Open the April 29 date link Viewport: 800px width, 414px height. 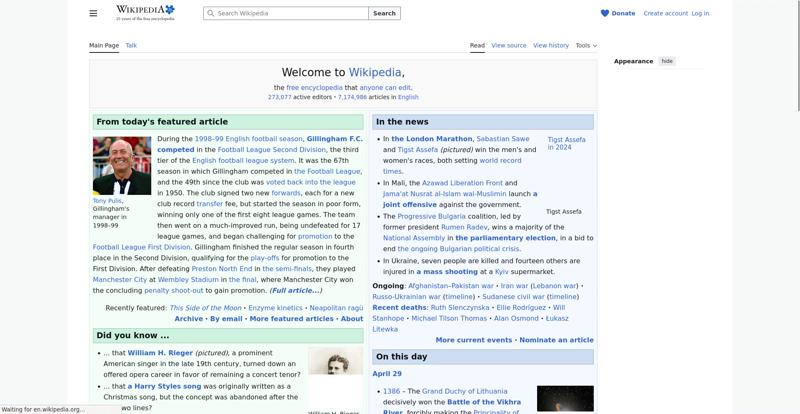tap(387, 374)
